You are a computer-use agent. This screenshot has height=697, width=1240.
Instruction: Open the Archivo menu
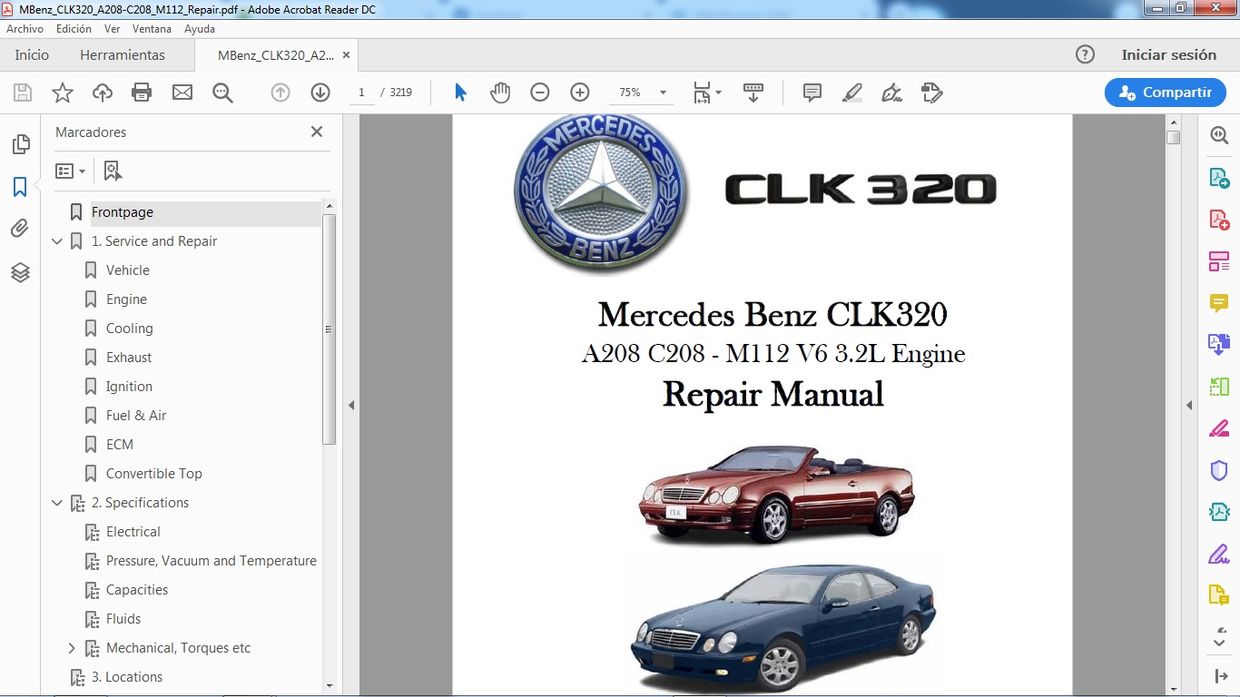(25, 29)
